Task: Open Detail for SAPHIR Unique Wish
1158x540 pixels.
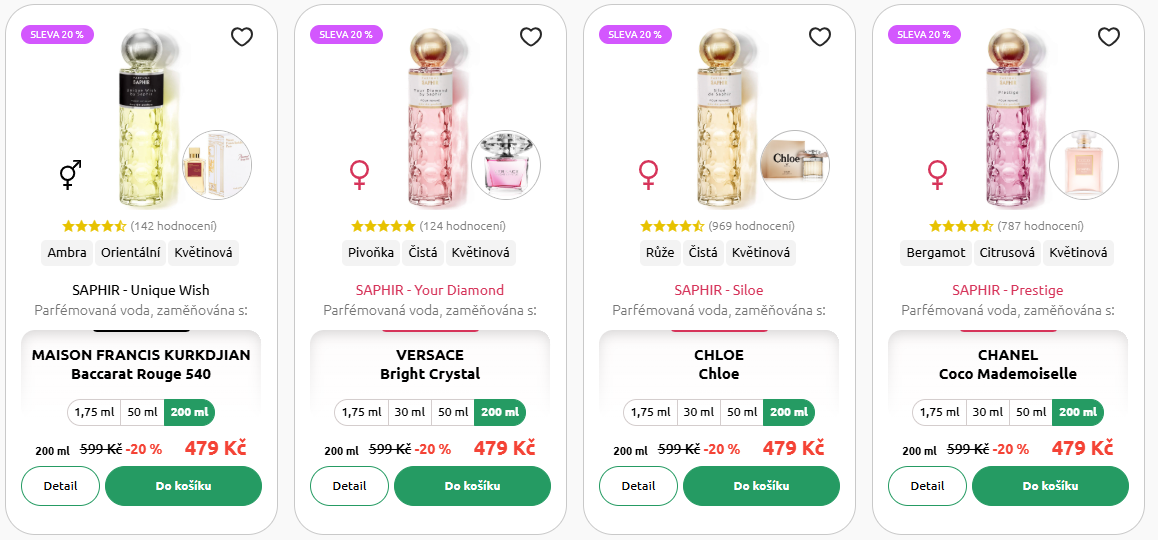Action: point(61,486)
